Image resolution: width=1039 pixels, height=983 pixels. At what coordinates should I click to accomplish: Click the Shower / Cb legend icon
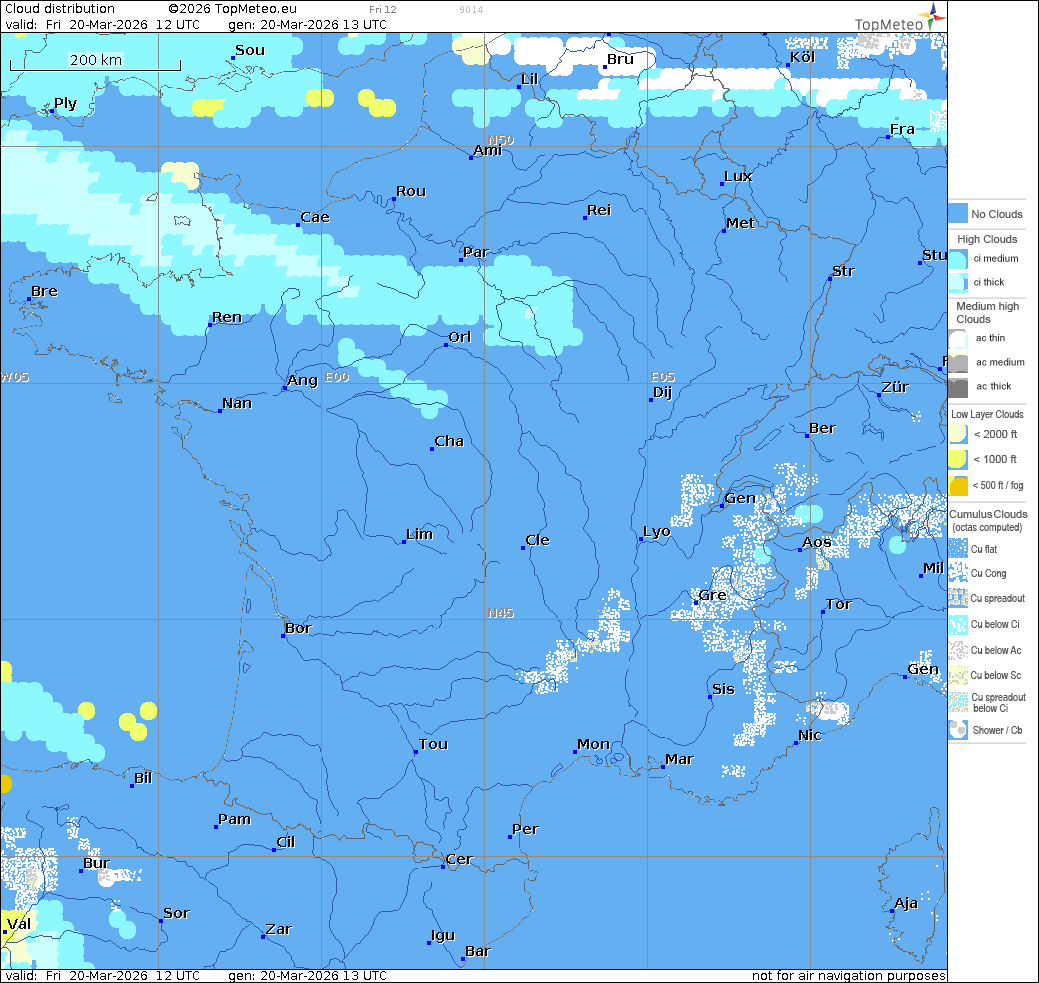click(958, 730)
